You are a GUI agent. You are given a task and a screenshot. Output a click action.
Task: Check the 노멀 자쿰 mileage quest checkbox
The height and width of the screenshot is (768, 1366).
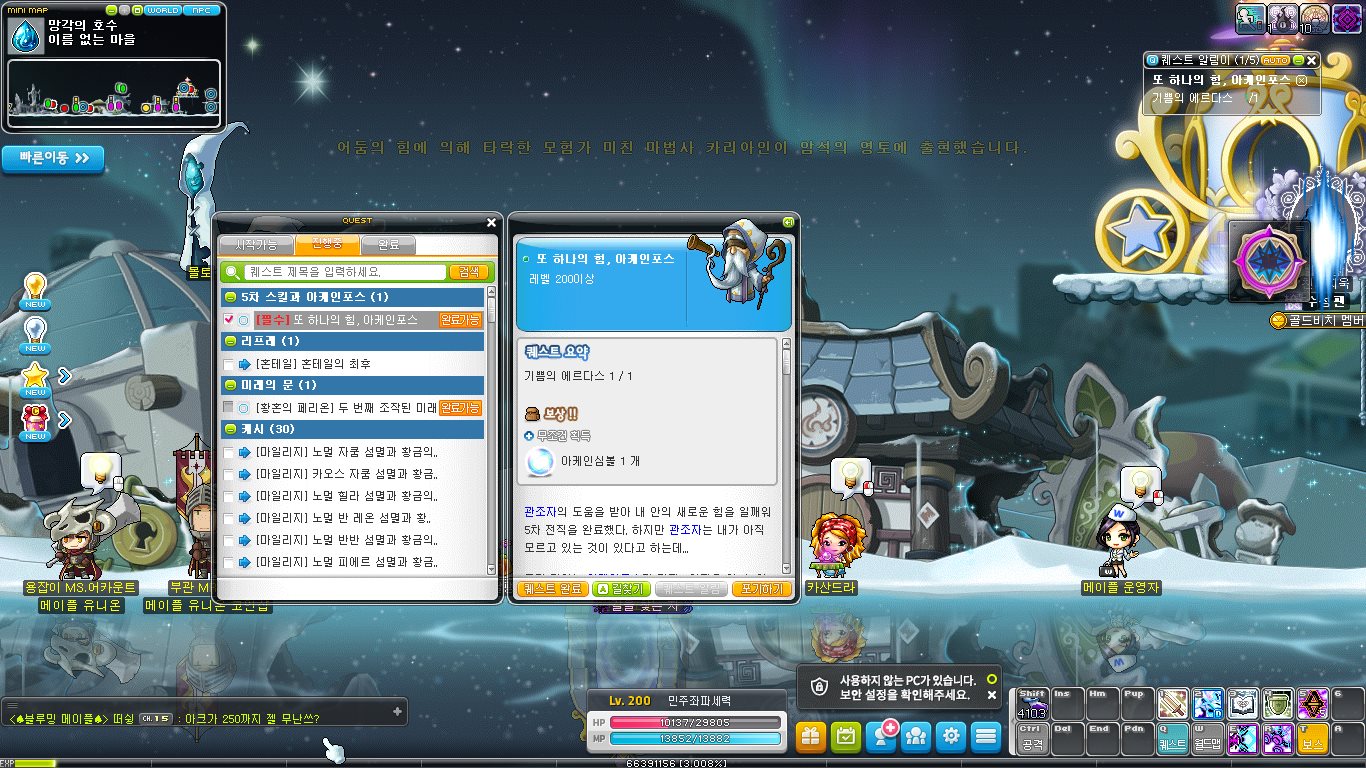(x=229, y=452)
